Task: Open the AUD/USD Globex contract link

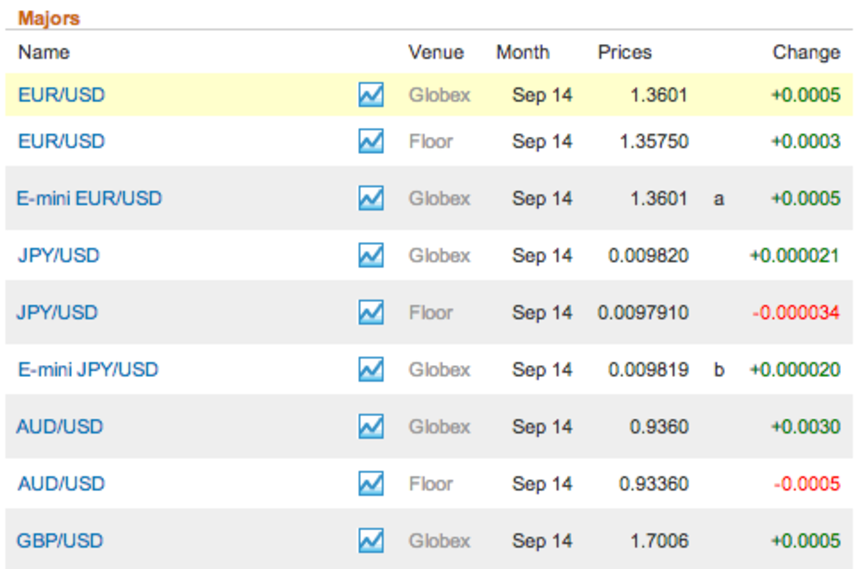Action: pyautogui.click(x=60, y=426)
